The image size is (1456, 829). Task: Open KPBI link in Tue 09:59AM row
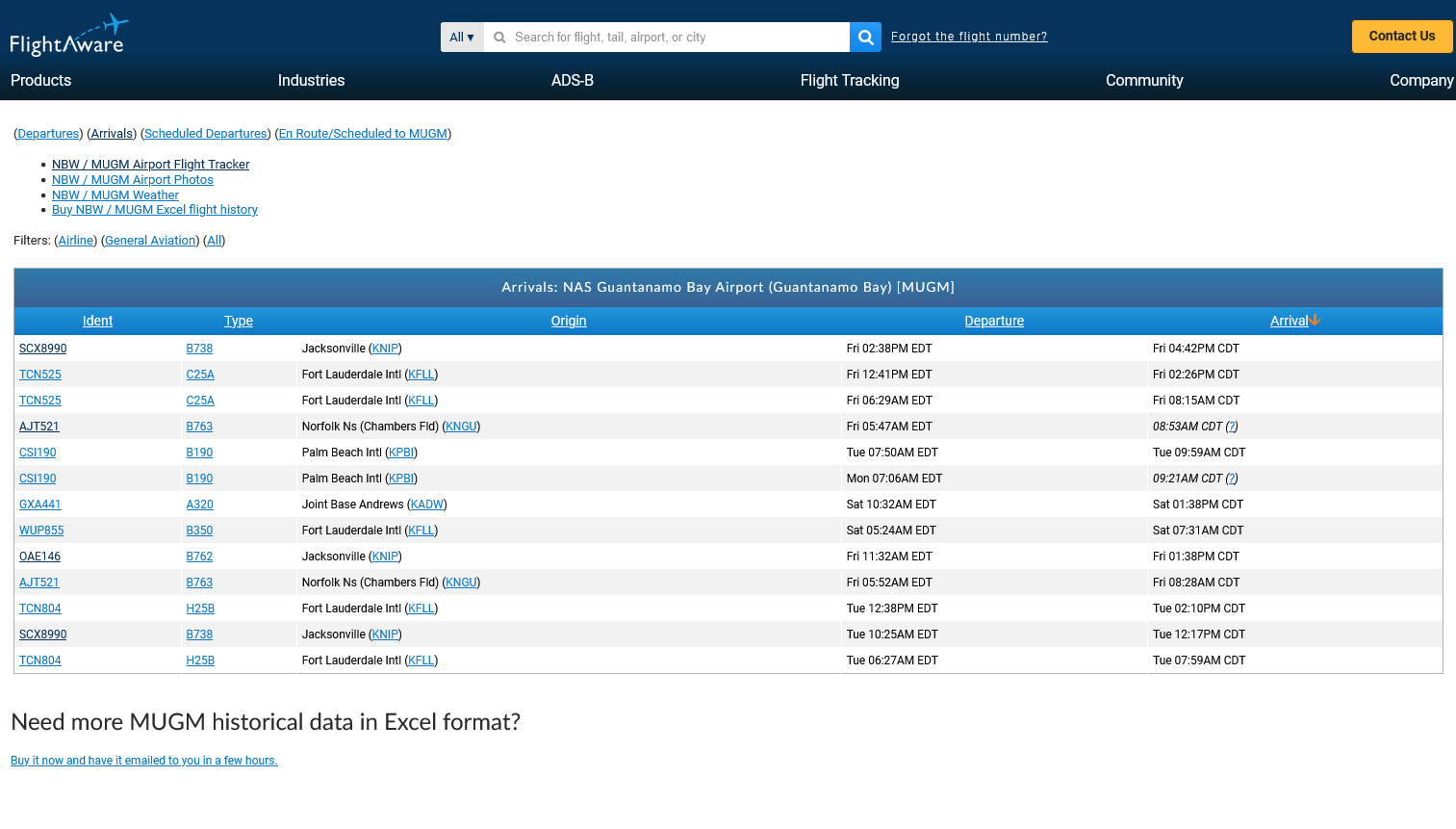pos(401,453)
